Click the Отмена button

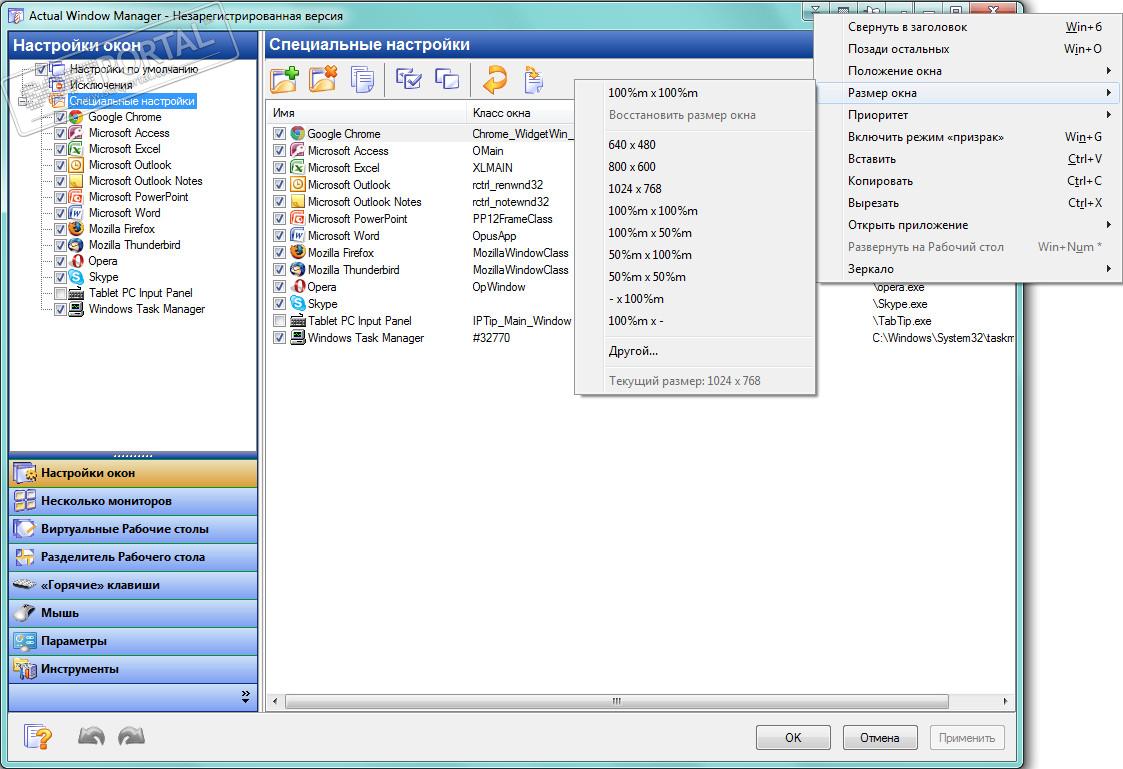(x=879, y=737)
